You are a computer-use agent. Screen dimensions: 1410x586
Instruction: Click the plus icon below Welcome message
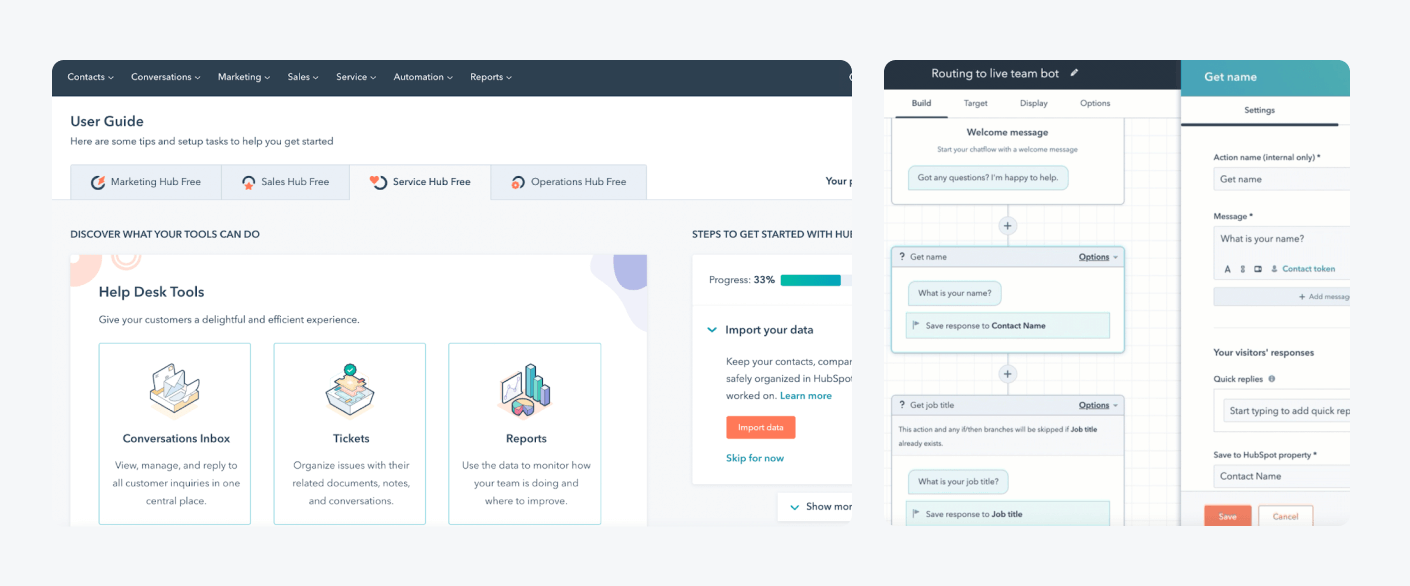pyautogui.click(x=1007, y=225)
